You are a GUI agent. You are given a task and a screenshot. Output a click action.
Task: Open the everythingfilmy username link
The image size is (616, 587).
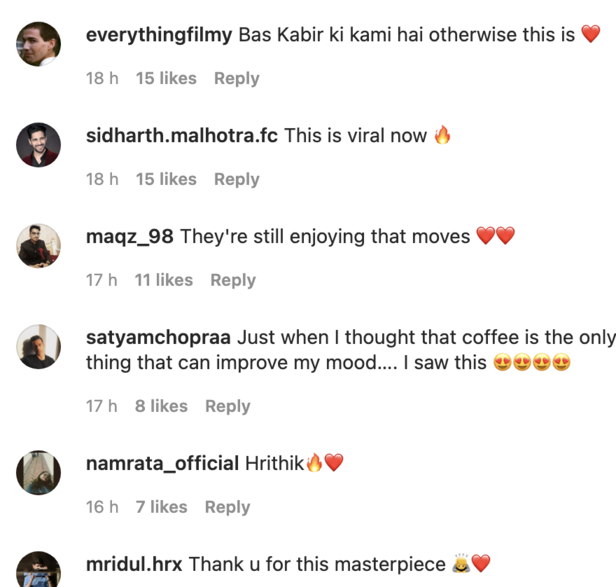(159, 35)
